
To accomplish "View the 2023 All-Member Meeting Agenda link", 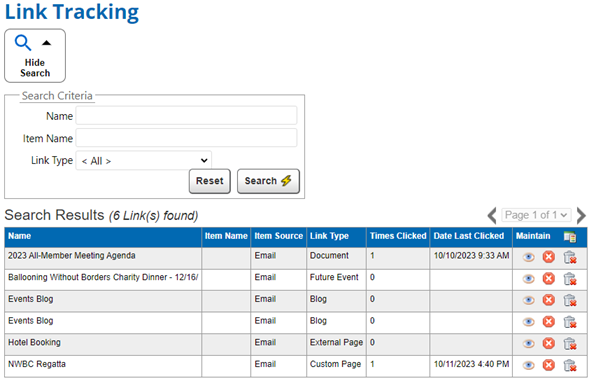I will click(528, 257).
